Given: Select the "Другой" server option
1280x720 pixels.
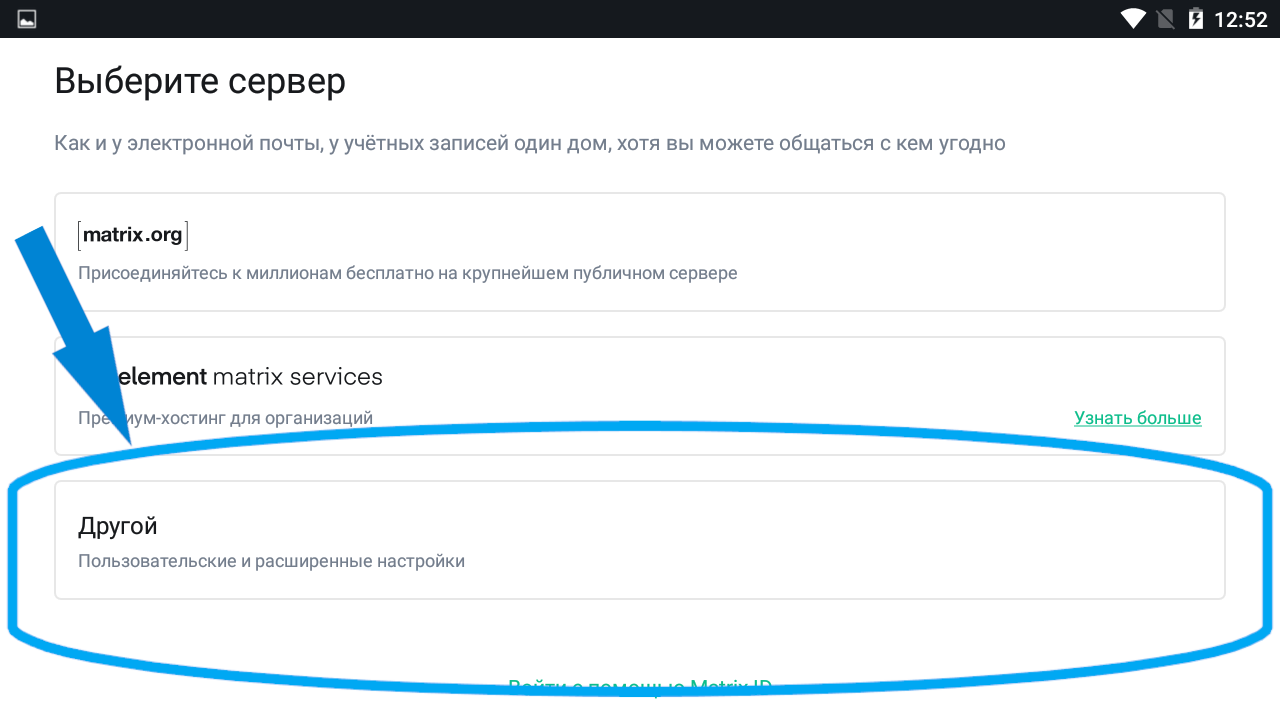Looking at the screenshot, I should [118, 526].
